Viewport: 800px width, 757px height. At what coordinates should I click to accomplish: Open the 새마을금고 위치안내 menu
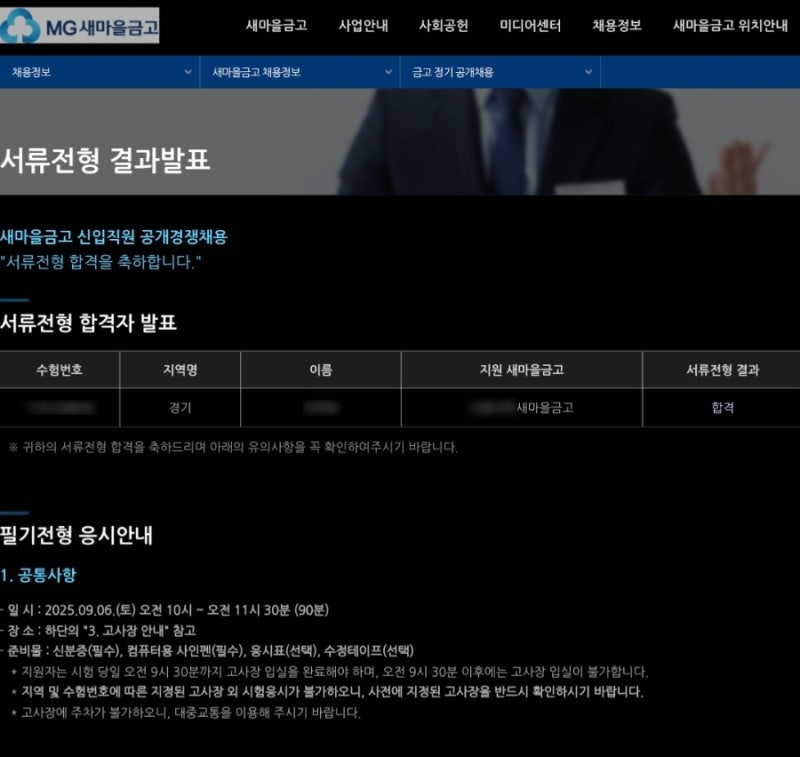[730, 26]
